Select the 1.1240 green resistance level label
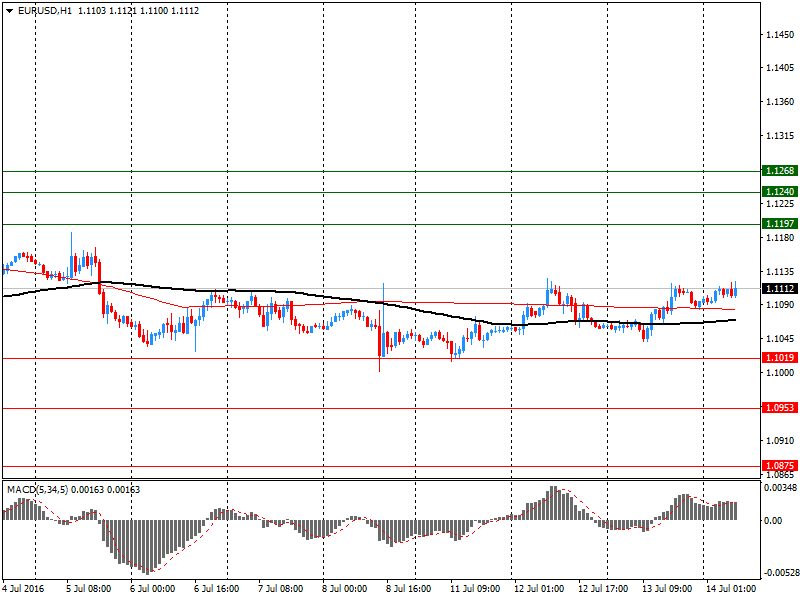Viewport: 800px width, 600px height. click(x=780, y=191)
